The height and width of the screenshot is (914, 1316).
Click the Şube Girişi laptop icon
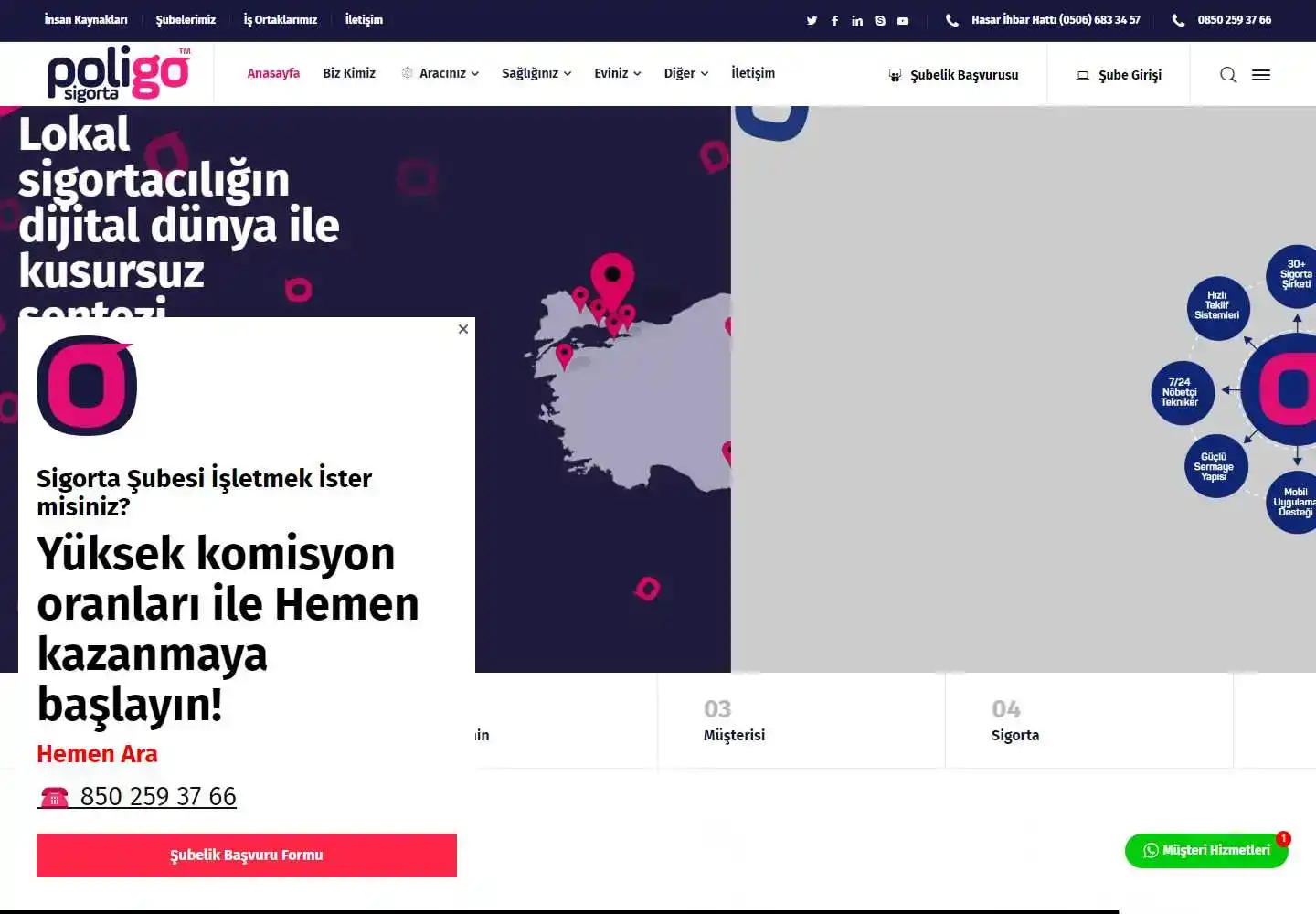pyautogui.click(x=1083, y=75)
